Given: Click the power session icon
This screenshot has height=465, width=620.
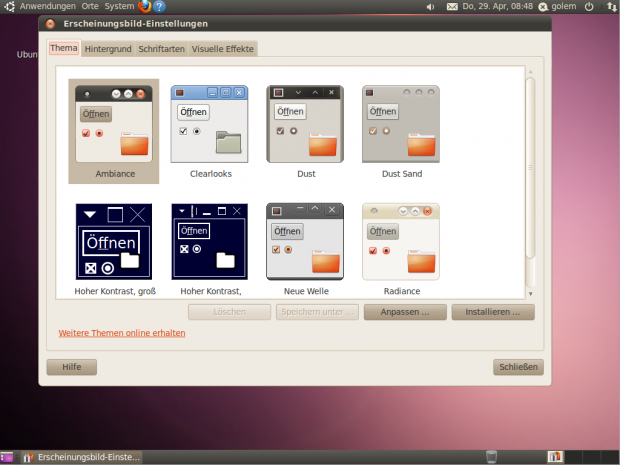Looking at the screenshot, I should [589, 7].
